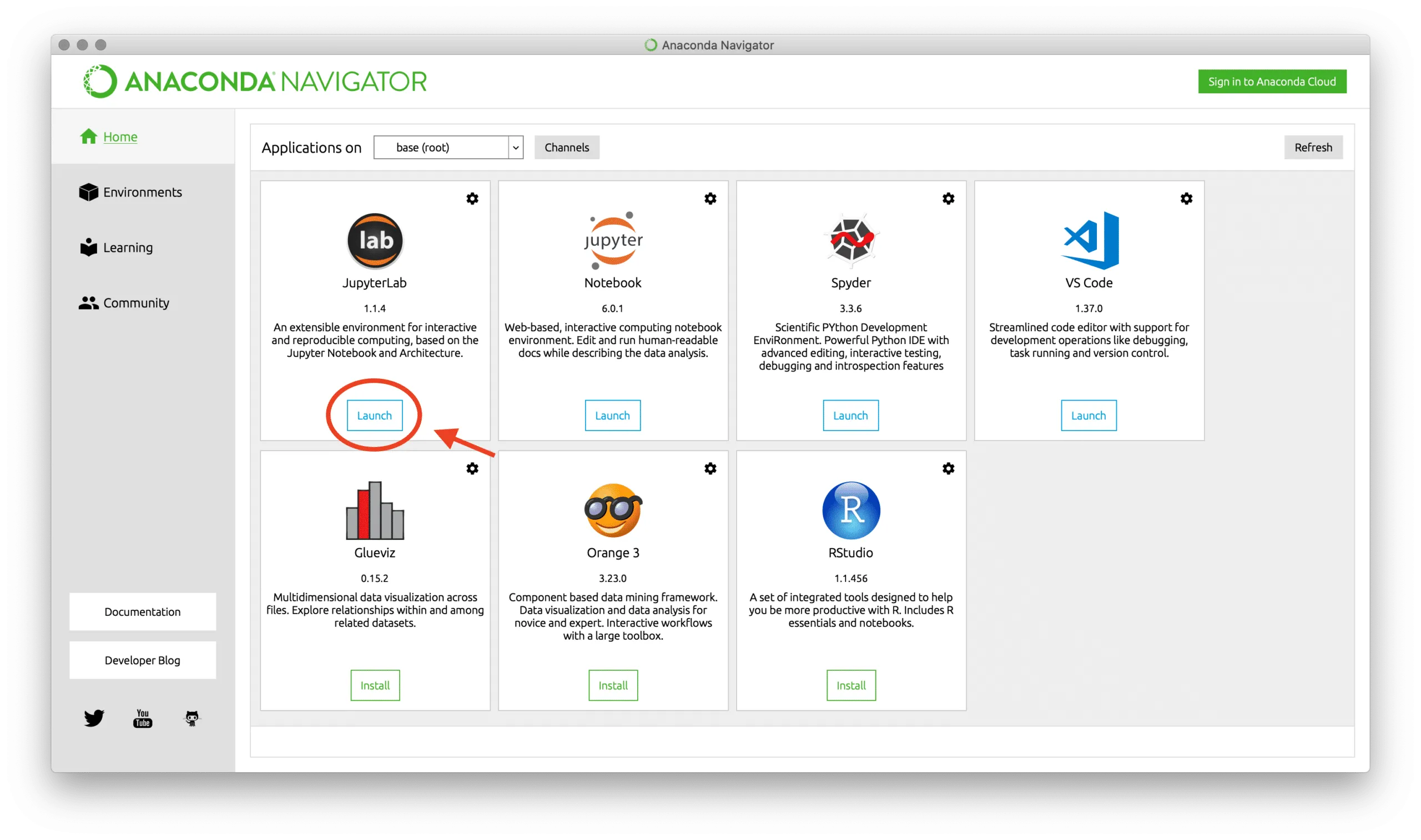Switch to the Environments tab
The width and height of the screenshot is (1421, 840).
click(x=143, y=192)
